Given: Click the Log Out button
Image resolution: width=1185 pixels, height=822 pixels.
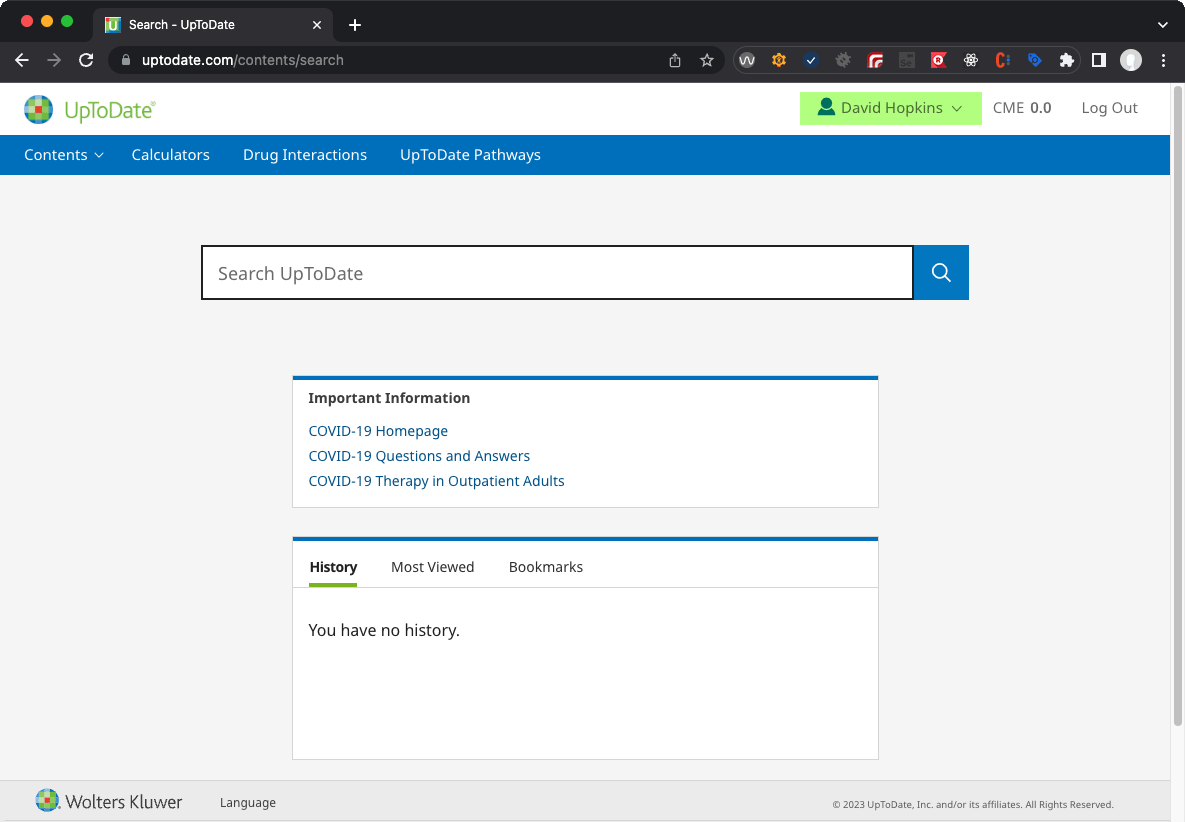Looking at the screenshot, I should (1109, 108).
